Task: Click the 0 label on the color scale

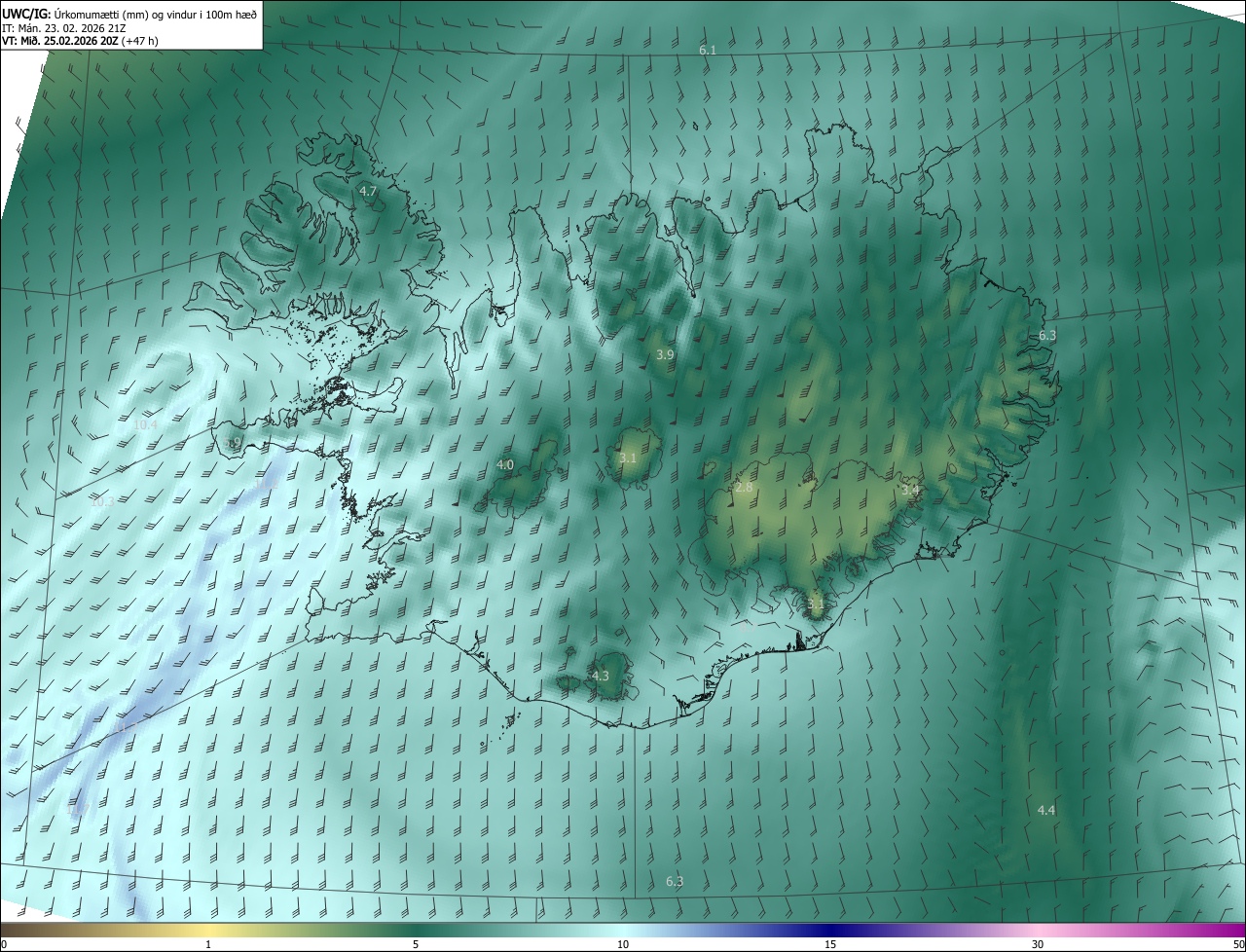Action: [x=4, y=945]
